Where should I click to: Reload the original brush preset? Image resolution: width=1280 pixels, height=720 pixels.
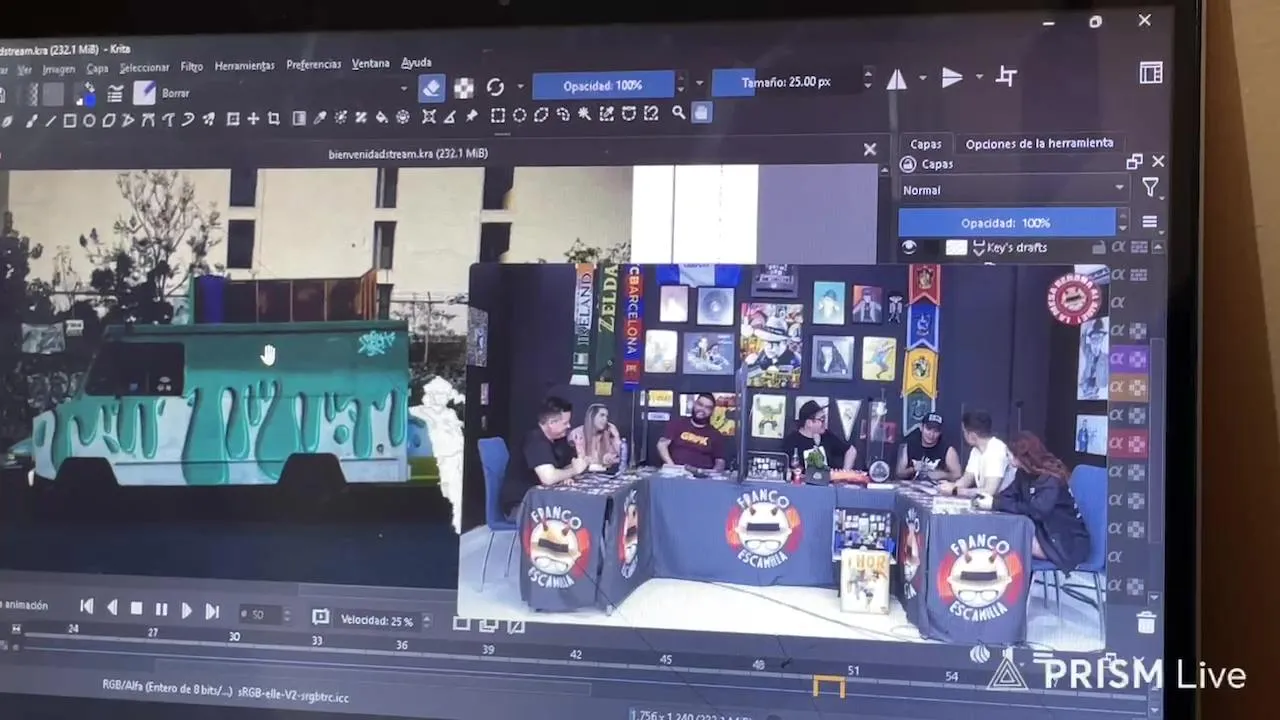pyautogui.click(x=495, y=87)
